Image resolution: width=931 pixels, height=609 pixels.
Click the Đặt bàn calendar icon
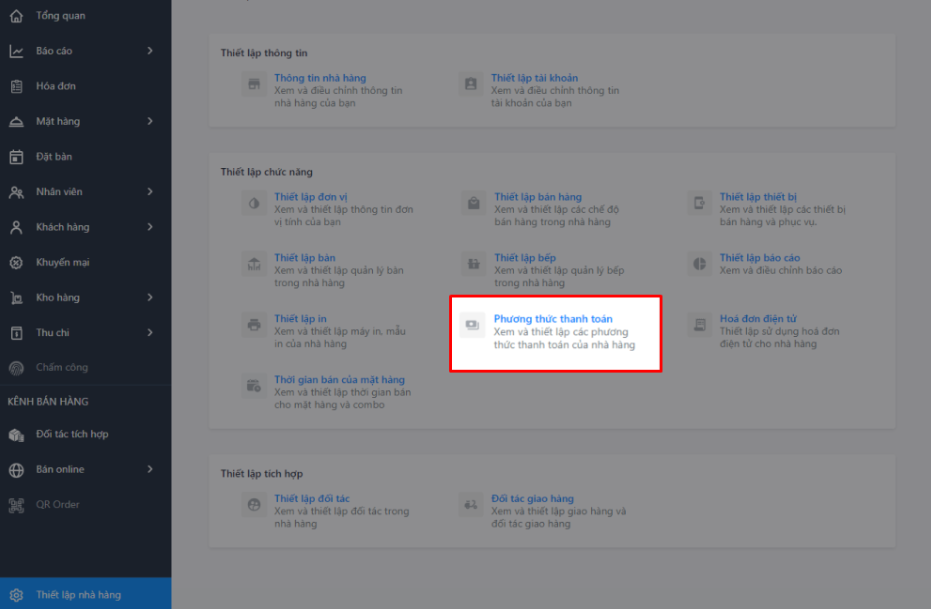click(16, 157)
